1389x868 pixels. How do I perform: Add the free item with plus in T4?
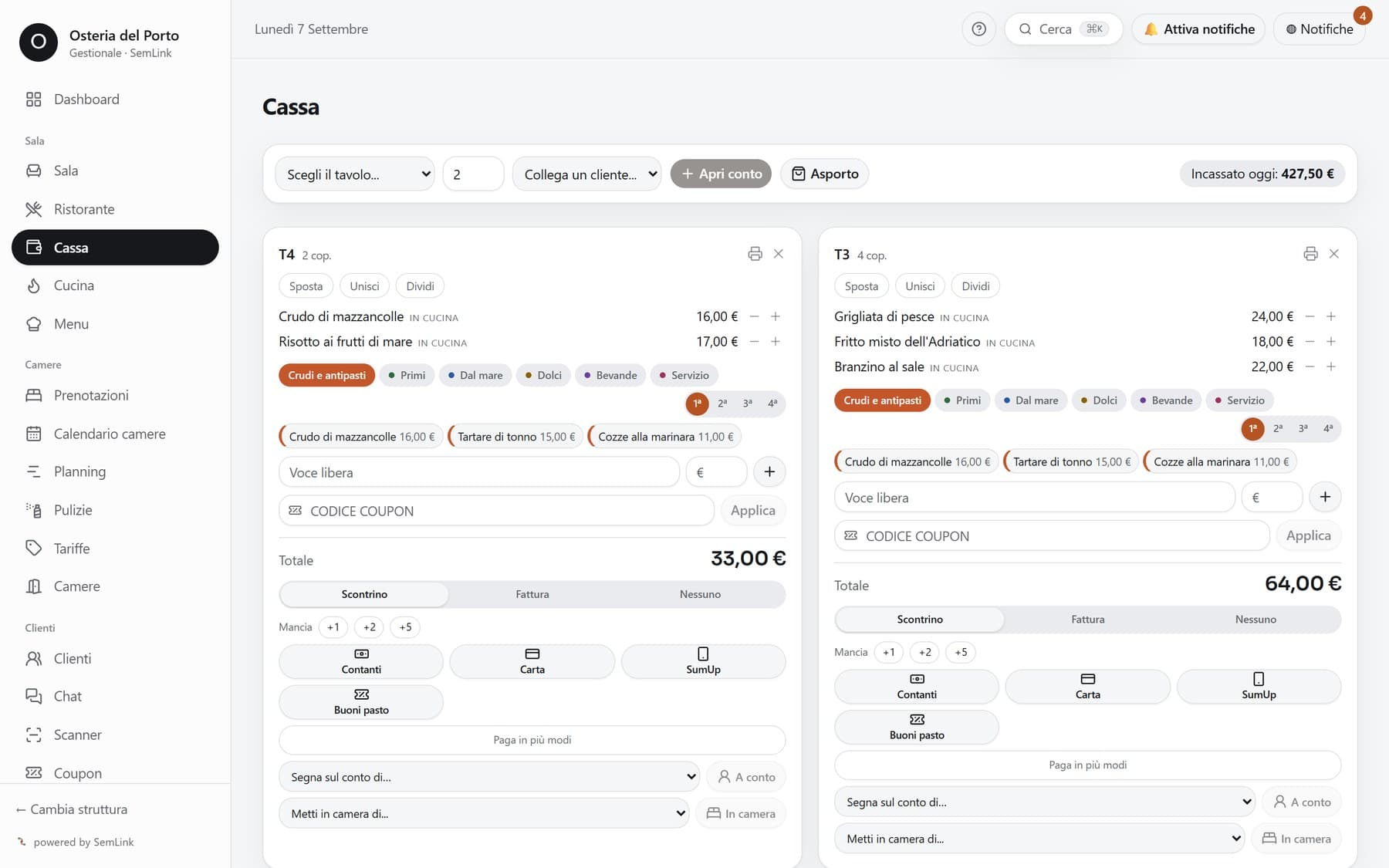[769, 472]
